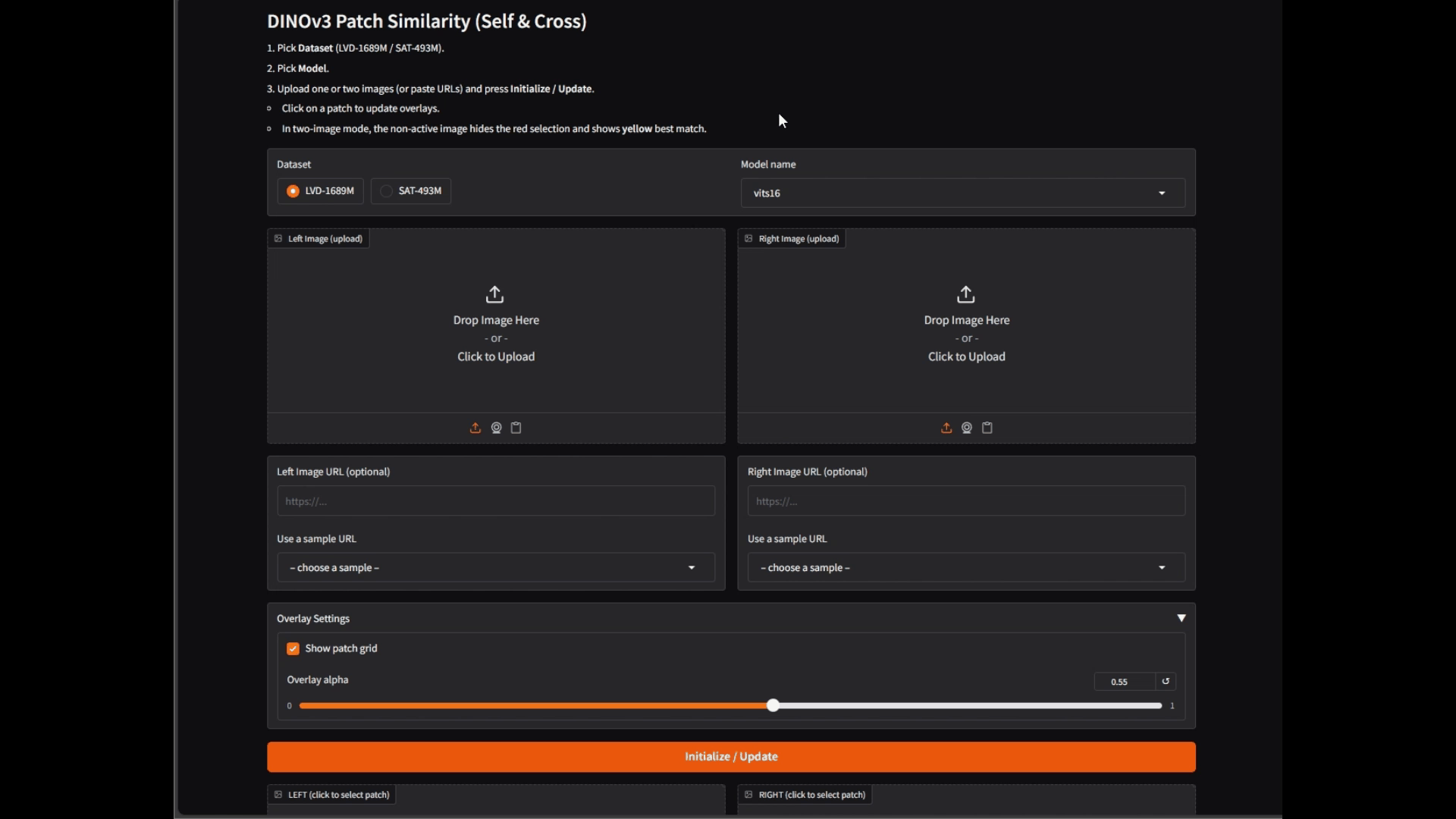Select the LVD-1689M dataset radio
1456x819 pixels.
click(x=293, y=191)
